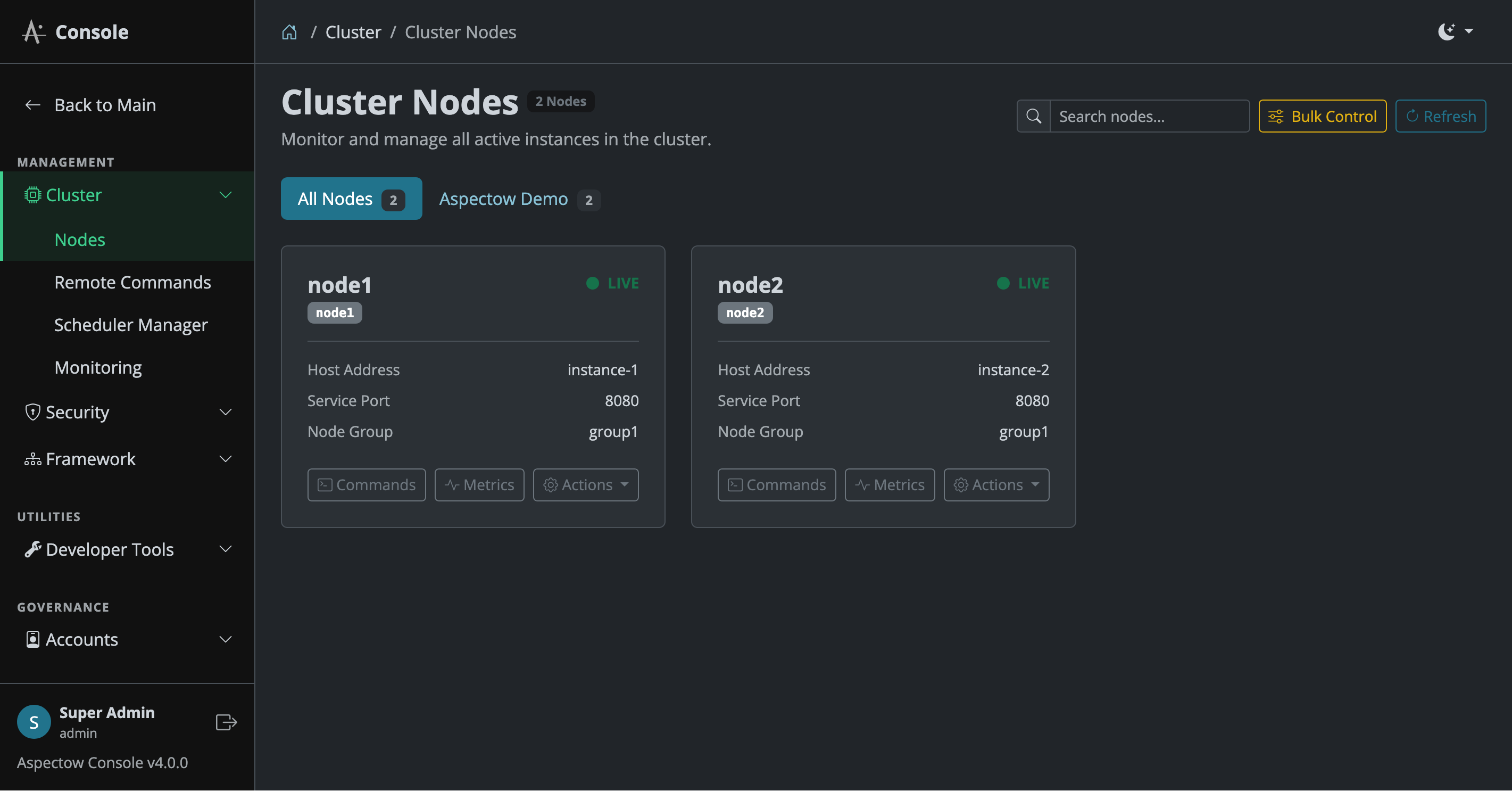This screenshot has height=791, width=1512.
Task: Click the LIVE status on node1
Action: point(612,284)
